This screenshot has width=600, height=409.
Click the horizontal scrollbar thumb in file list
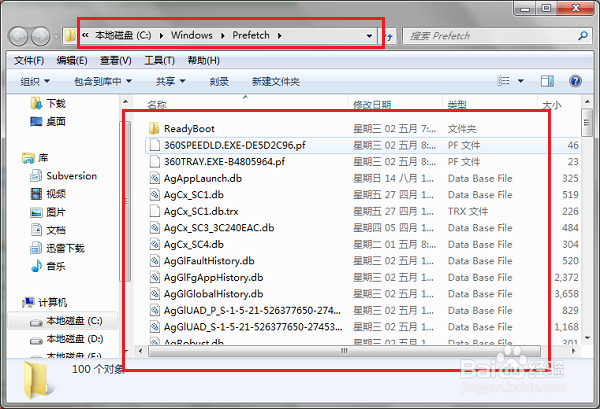click(x=344, y=351)
